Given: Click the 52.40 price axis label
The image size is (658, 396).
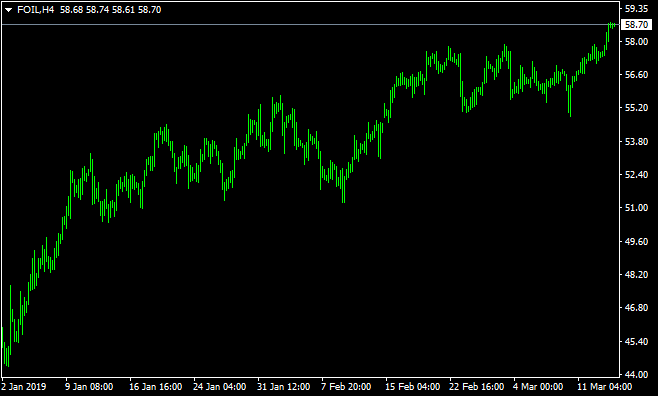Looking at the screenshot, I should pos(636,175).
